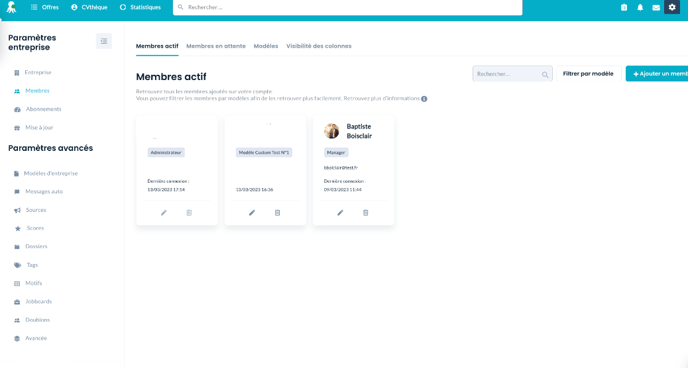Open Dossiers in the sidebar

36,247
